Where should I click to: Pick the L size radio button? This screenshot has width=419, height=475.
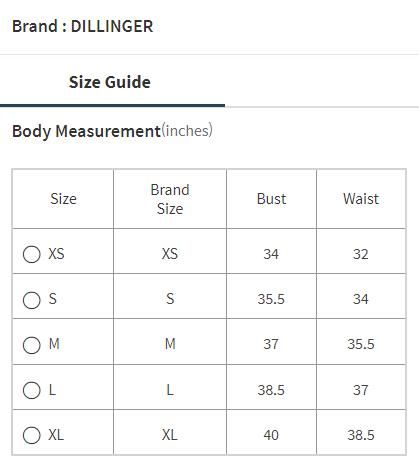[32, 390]
